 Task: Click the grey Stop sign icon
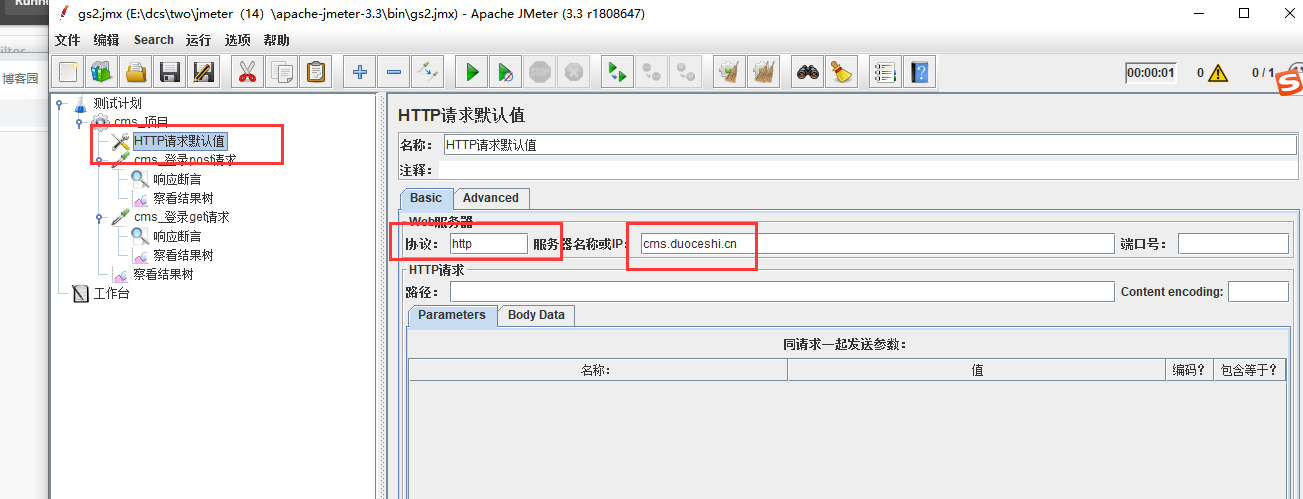point(540,72)
